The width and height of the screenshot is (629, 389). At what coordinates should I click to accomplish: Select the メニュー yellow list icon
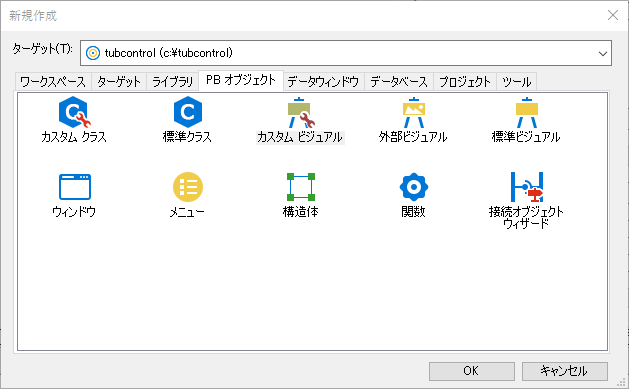188,187
